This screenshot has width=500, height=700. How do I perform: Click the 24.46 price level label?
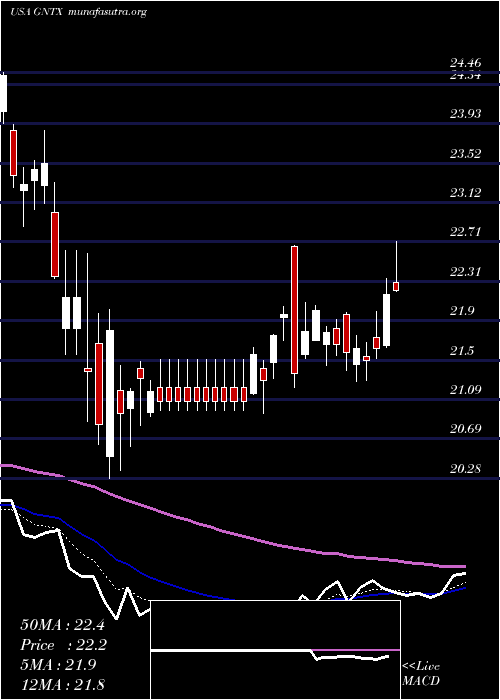click(x=465, y=63)
